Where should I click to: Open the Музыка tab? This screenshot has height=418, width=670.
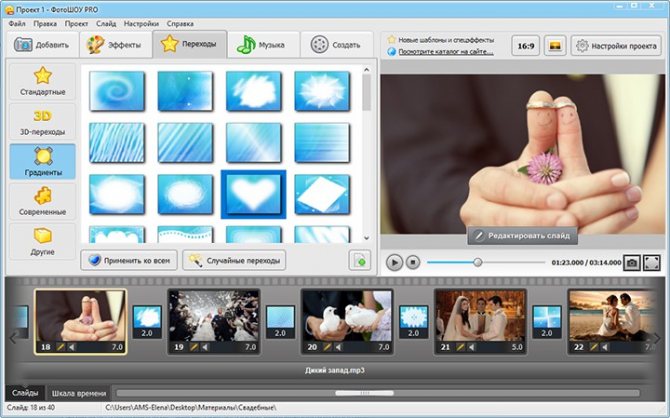263,45
